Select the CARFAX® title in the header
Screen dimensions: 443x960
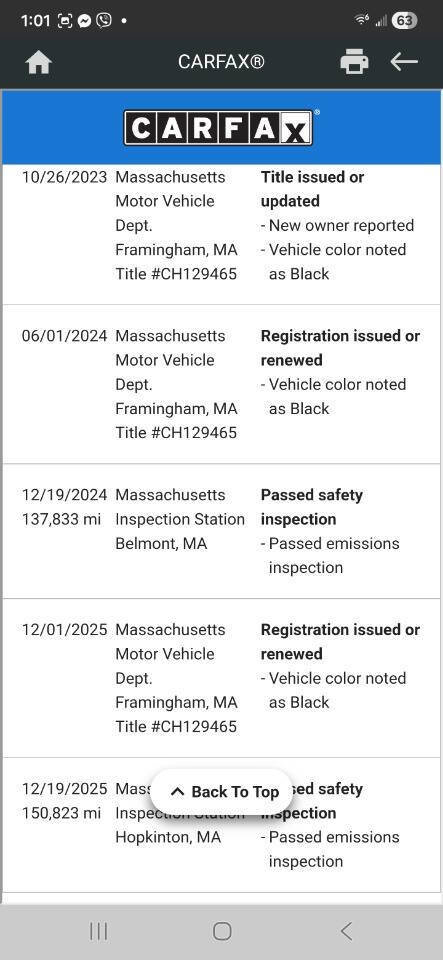pyautogui.click(x=222, y=62)
